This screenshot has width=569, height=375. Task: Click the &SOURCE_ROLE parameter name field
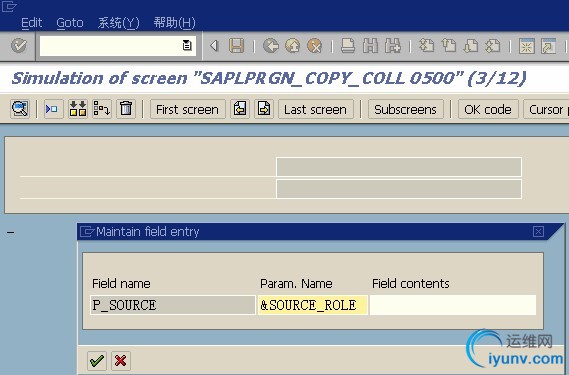(x=313, y=305)
